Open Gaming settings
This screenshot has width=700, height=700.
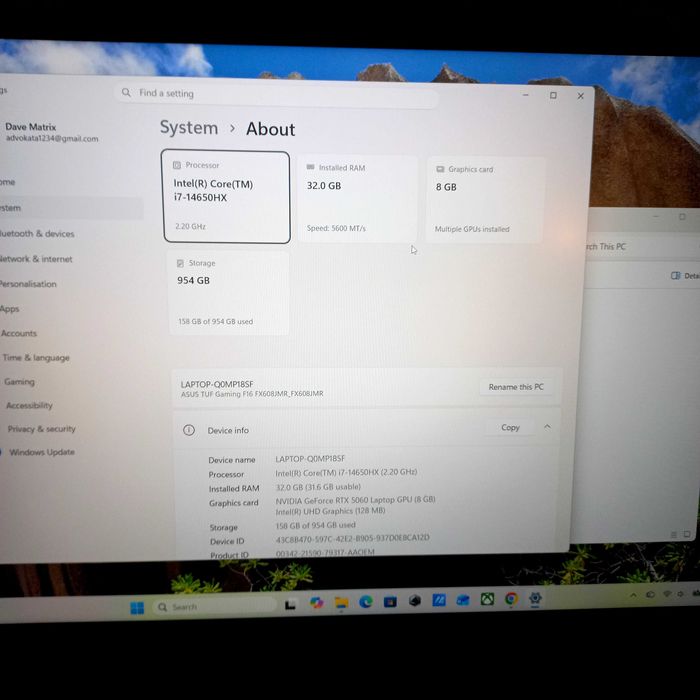tap(19, 382)
